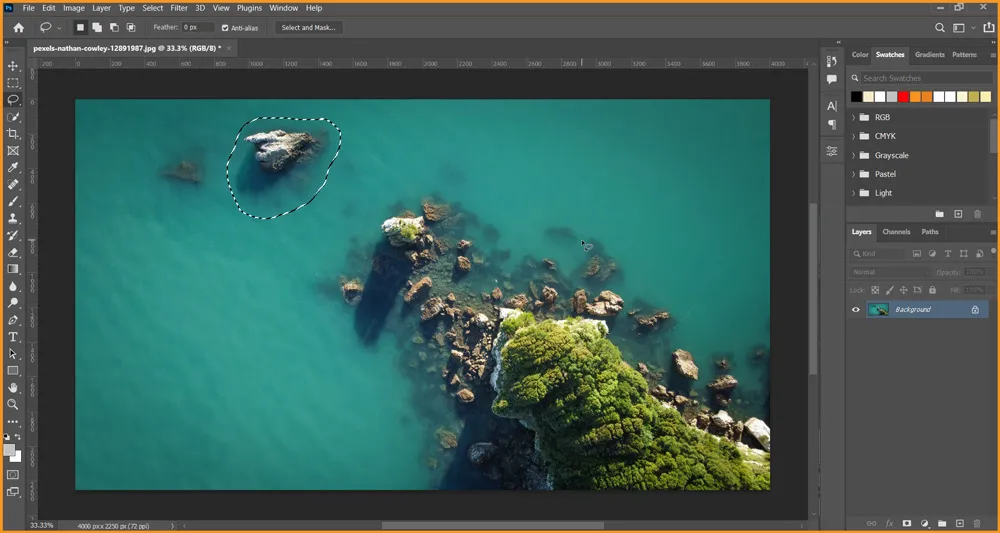Viewport: 1000px width, 533px height.
Task: Select the Gradient tool
Action: (x=13, y=269)
